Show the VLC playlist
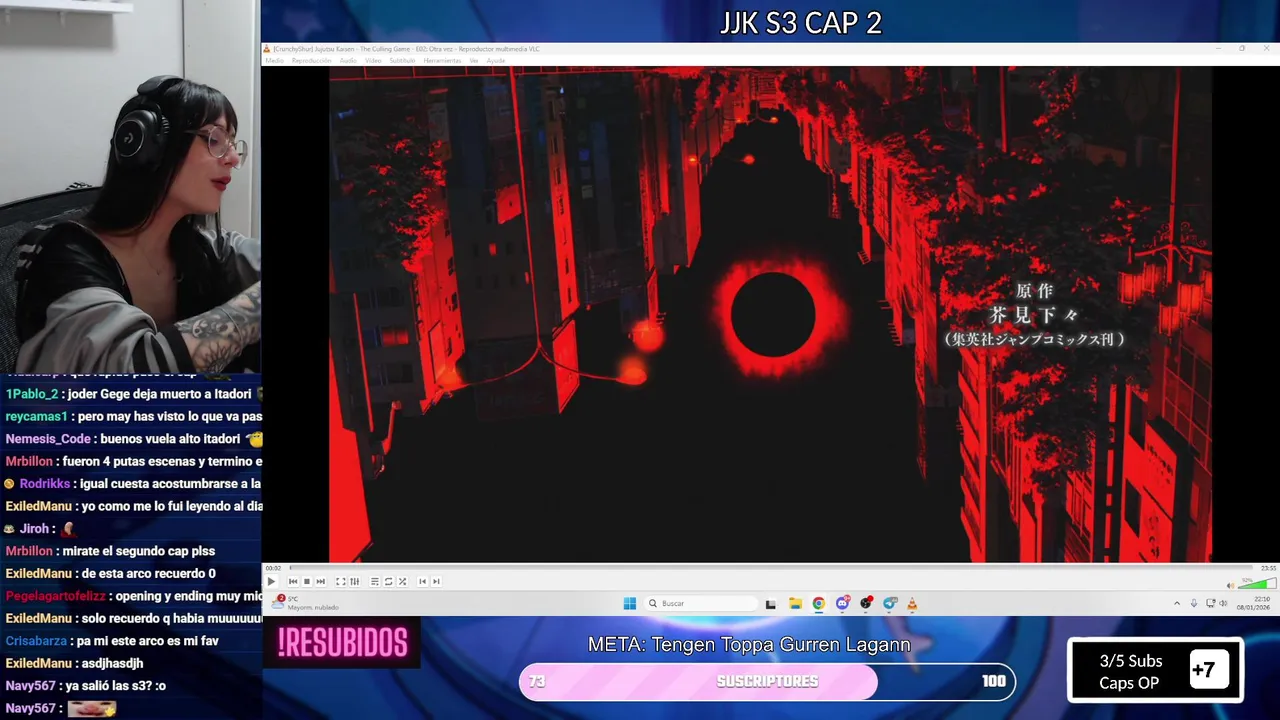Viewport: 1280px width, 720px height. [x=375, y=581]
